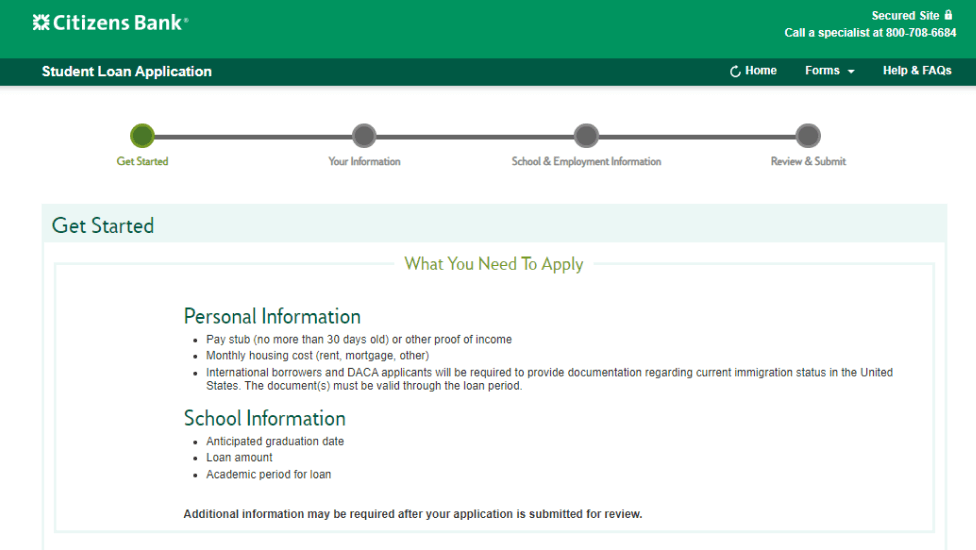
Task: Click the Student Loan Application title
Action: coord(127,71)
